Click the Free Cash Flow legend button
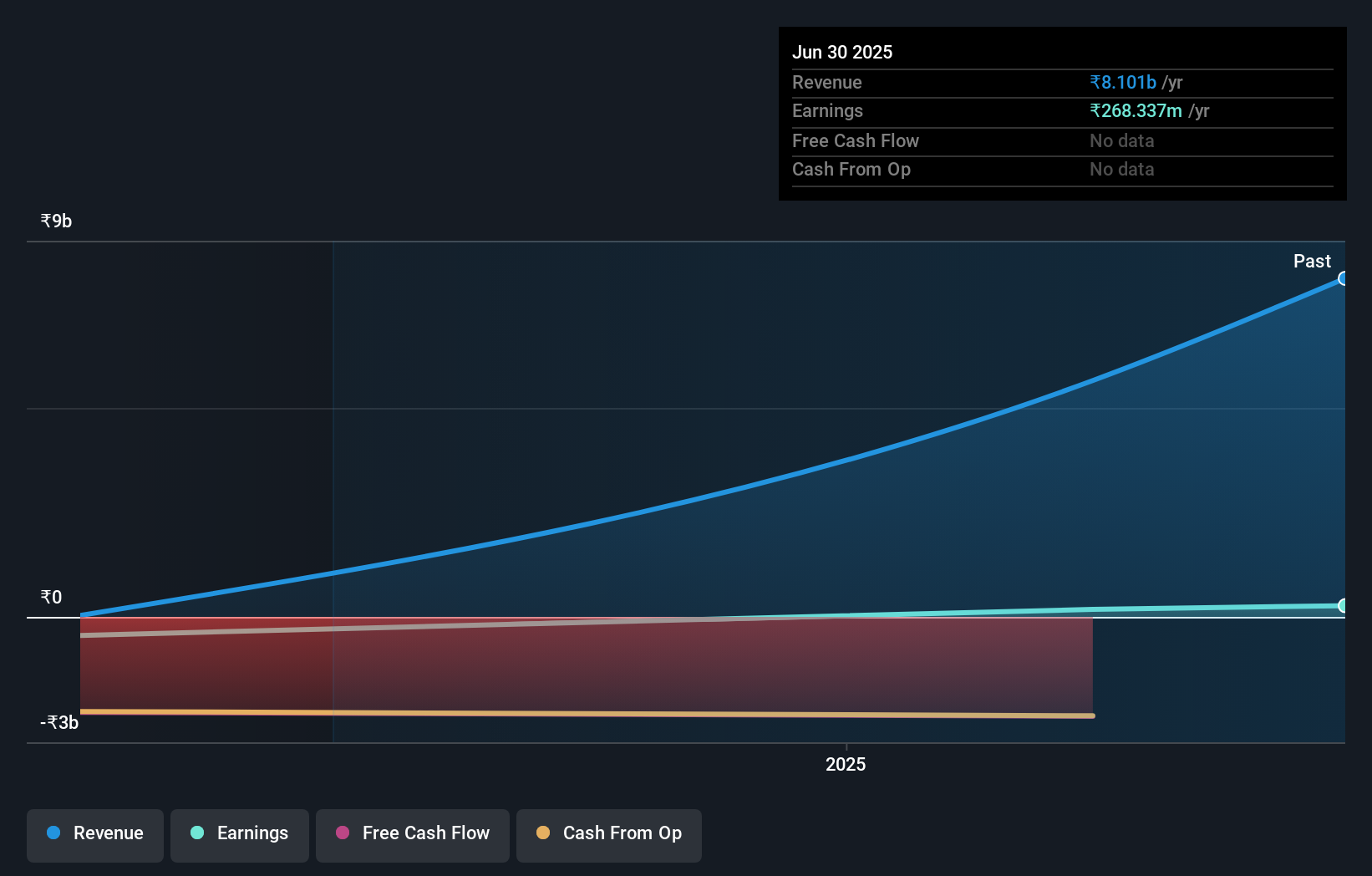This screenshot has height=876, width=1372. coord(413,834)
